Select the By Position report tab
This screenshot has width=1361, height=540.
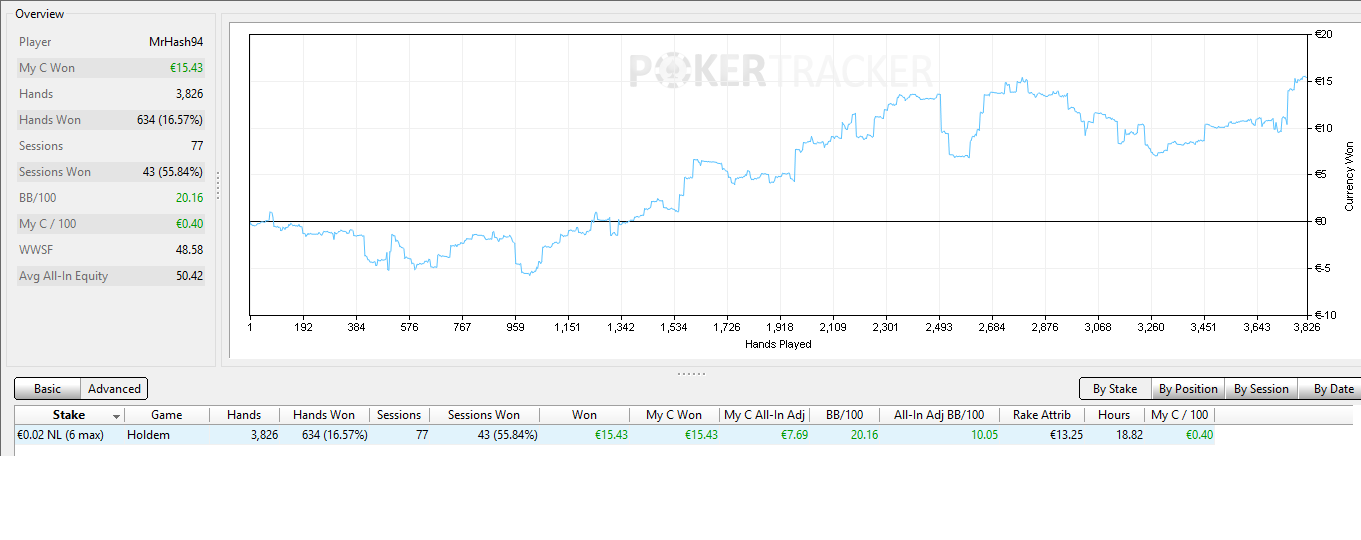click(x=1188, y=389)
